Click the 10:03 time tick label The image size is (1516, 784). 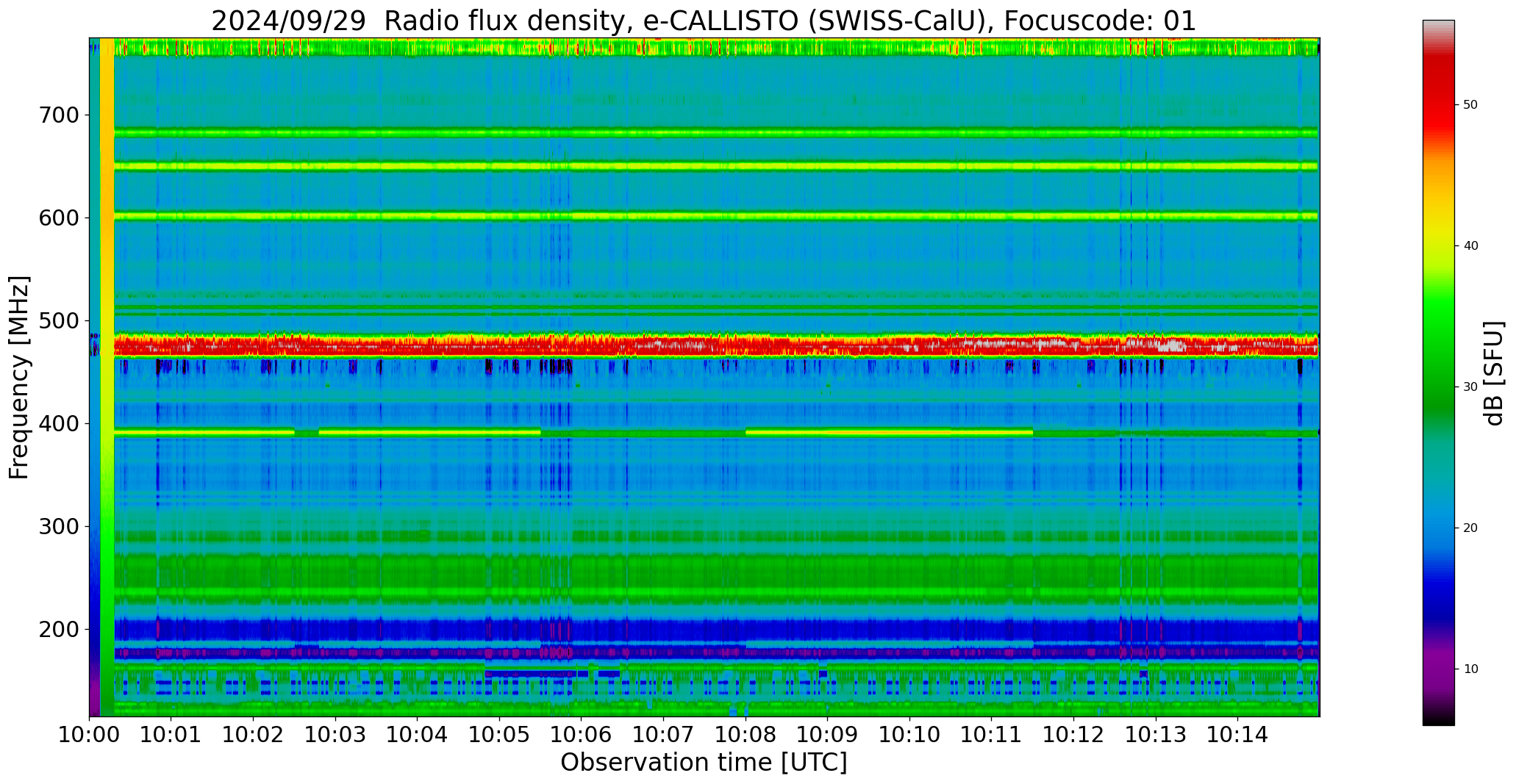[335, 735]
